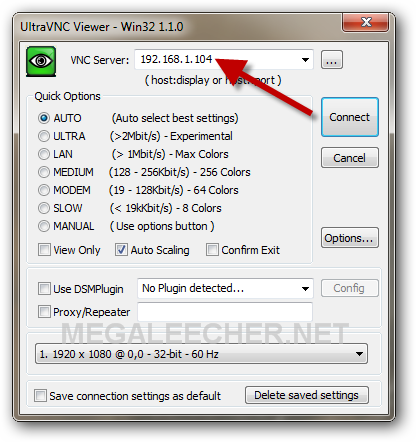The image size is (416, 442).
Task: Expand the display resolution dropdown
Action: click(359, 354)
